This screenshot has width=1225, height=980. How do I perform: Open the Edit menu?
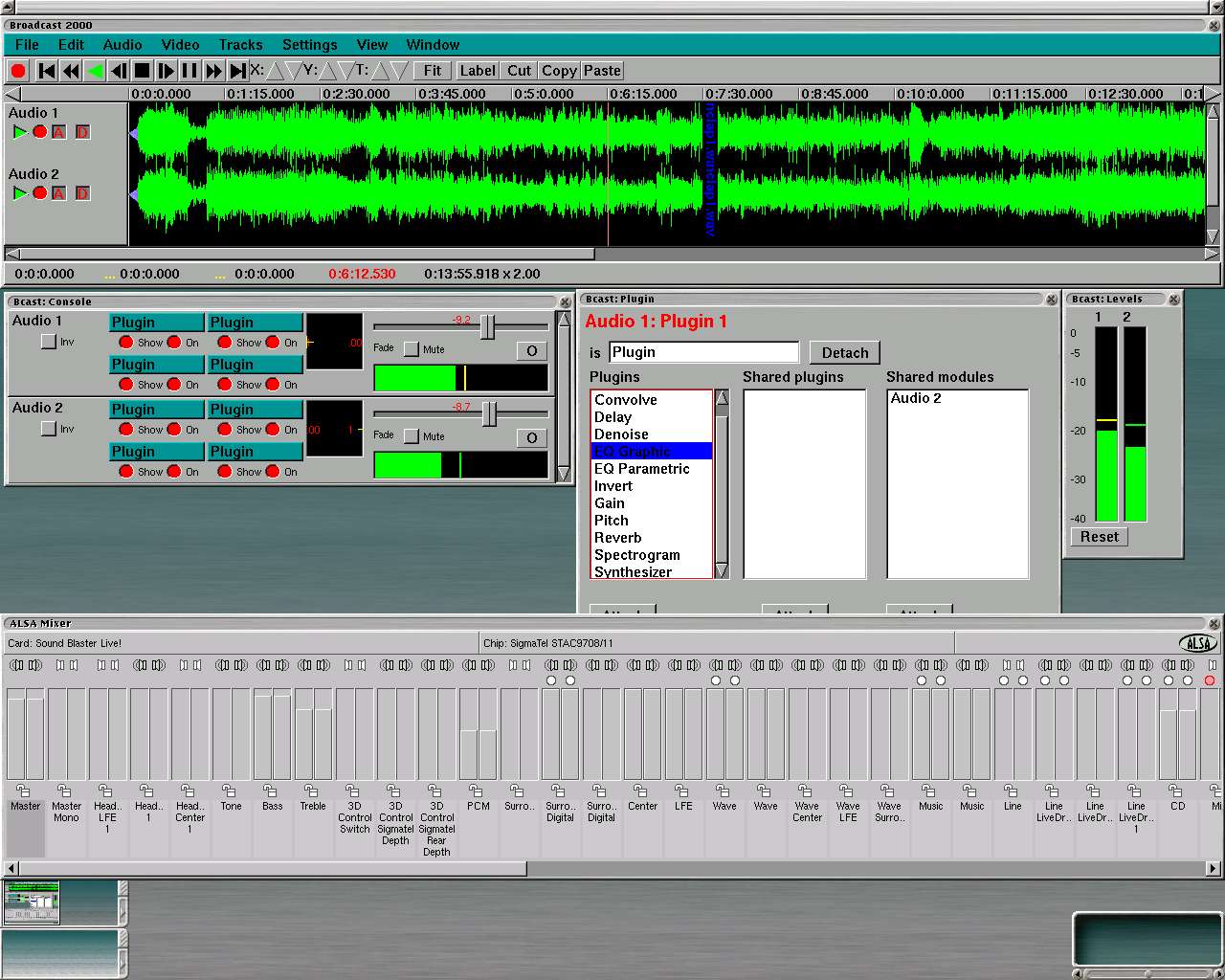point(71,45)
